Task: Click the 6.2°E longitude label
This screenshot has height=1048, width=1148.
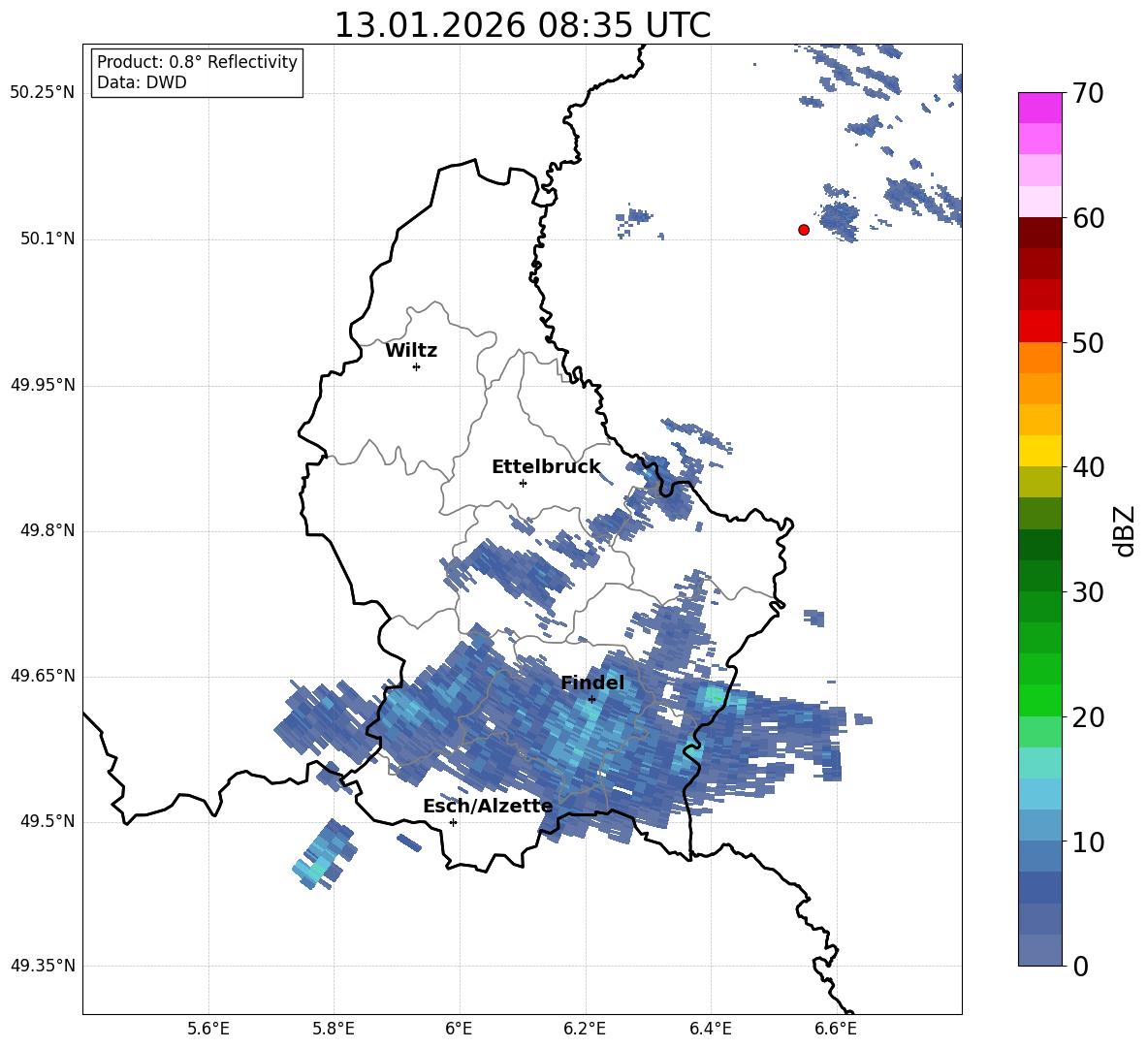Action: click(585, 1029)
